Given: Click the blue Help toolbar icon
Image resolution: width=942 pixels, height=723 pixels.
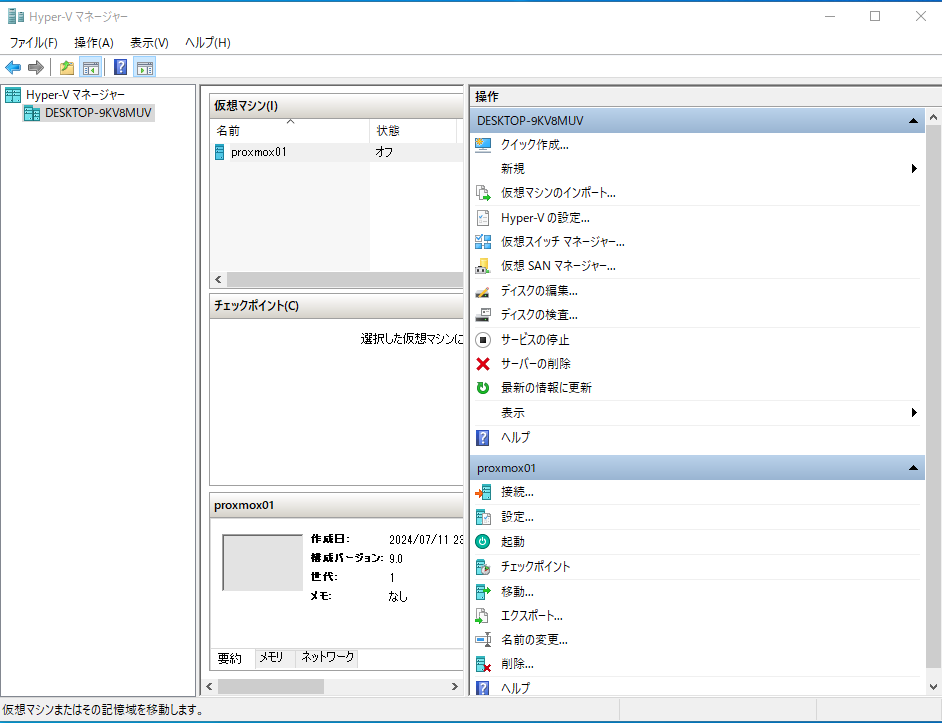Looking at the screenshot, I should (120, 67).
